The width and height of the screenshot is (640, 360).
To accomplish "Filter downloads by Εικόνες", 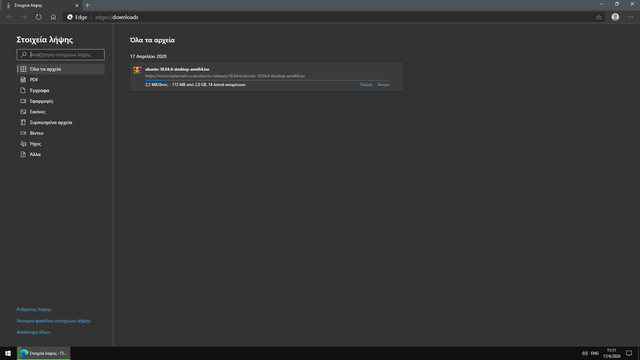I will [60, 111].
